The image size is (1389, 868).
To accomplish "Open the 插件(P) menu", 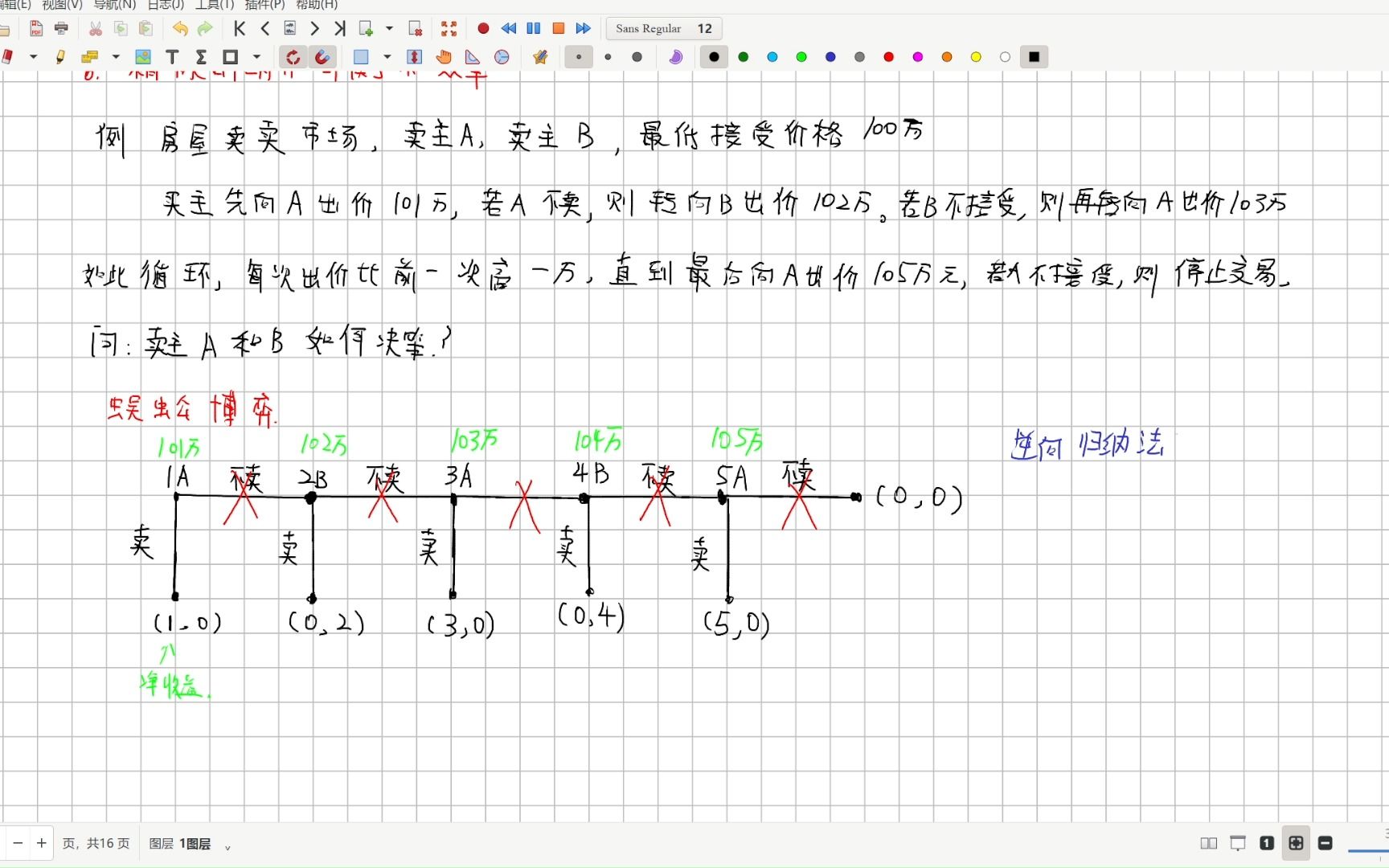I will 265,5.
